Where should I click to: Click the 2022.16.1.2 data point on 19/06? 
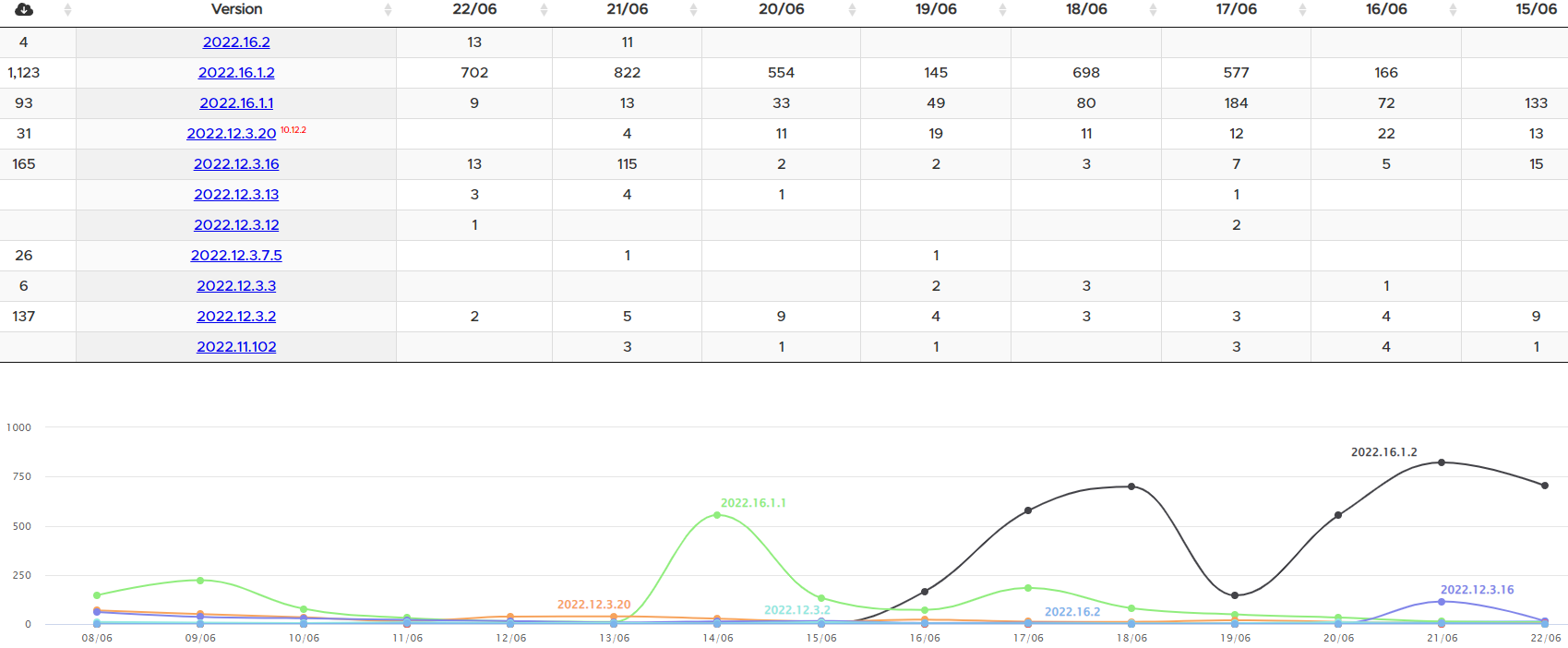pos(1235,595)
